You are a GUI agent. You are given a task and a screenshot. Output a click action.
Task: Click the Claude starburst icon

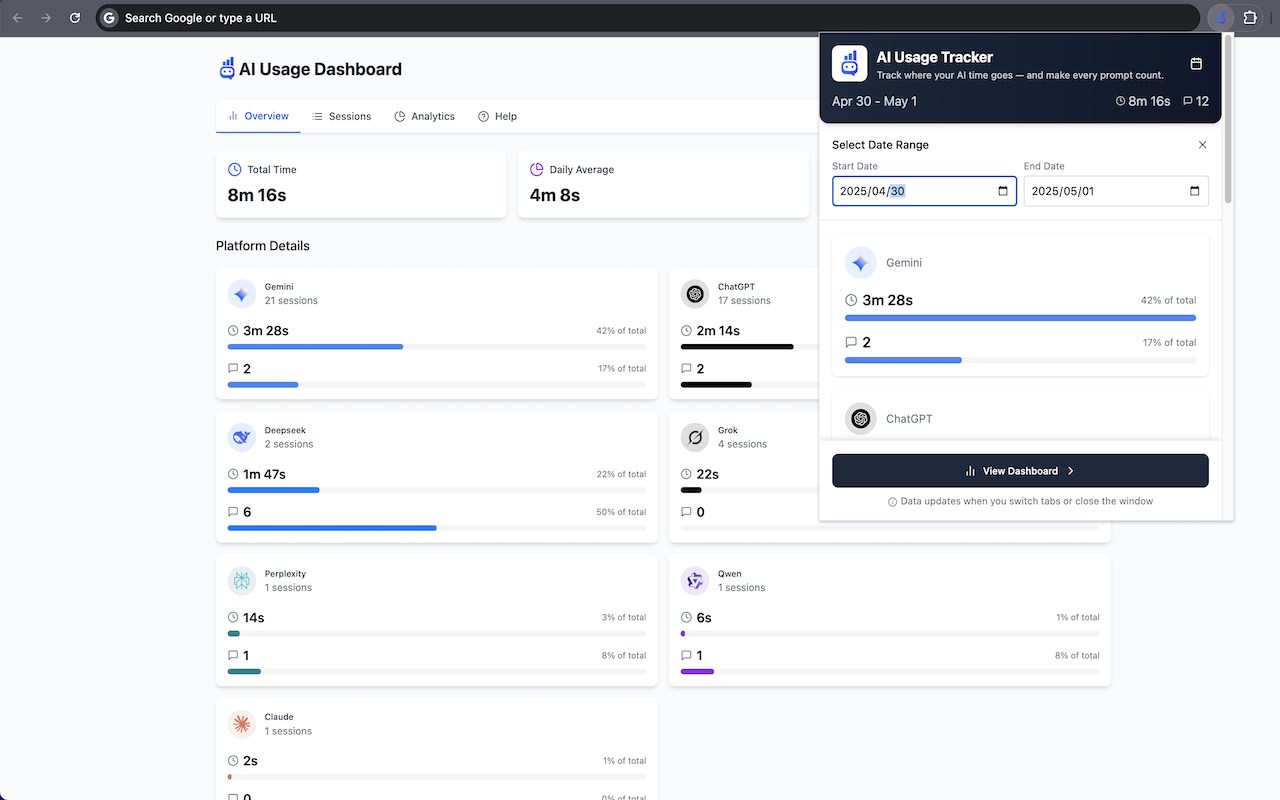pos(242,724)
